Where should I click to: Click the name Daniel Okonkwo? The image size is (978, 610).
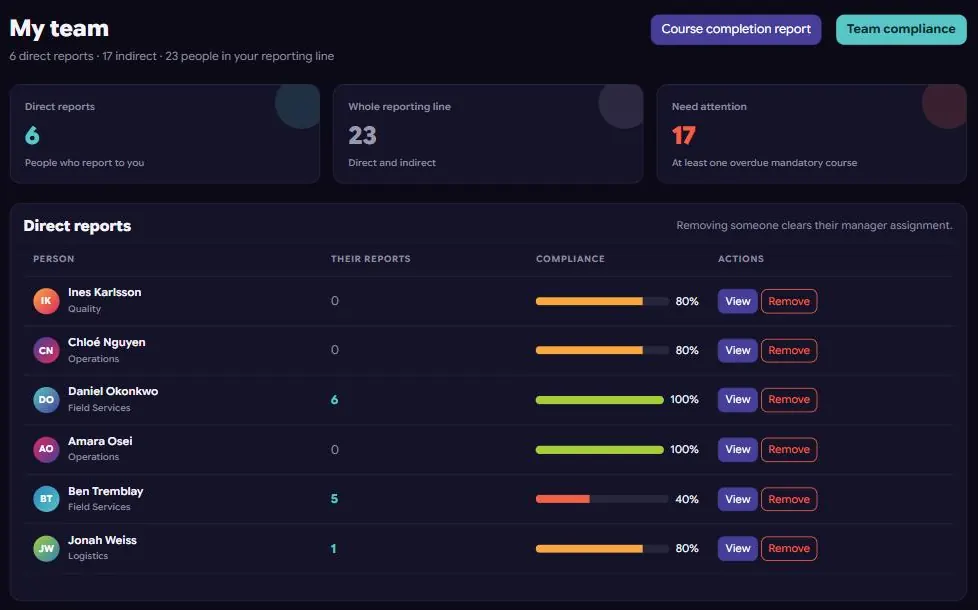(113, 392)
